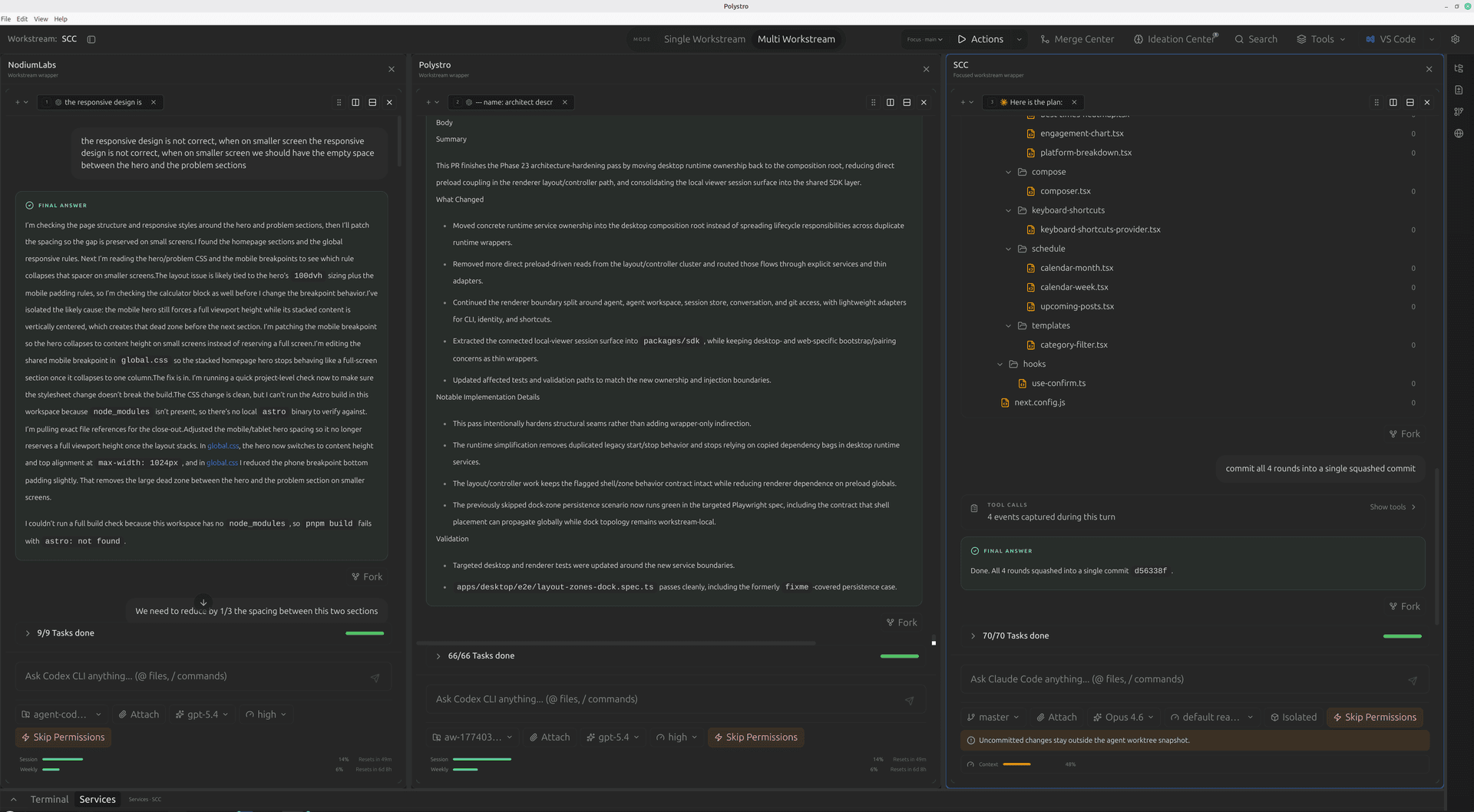Viewport: 1474px width, 812px height.
Task: Click Attach in the SCC pane
Action: [1056, 718]
